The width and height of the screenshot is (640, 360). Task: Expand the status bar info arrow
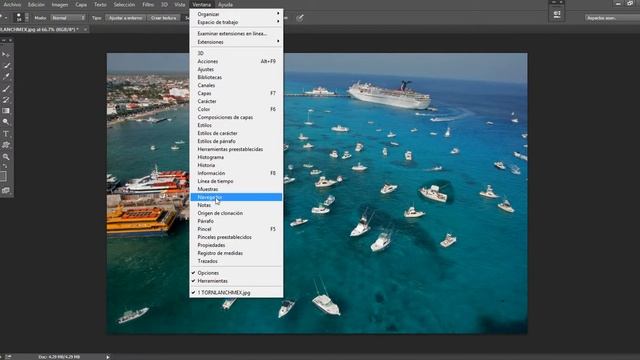pos(108,357)
